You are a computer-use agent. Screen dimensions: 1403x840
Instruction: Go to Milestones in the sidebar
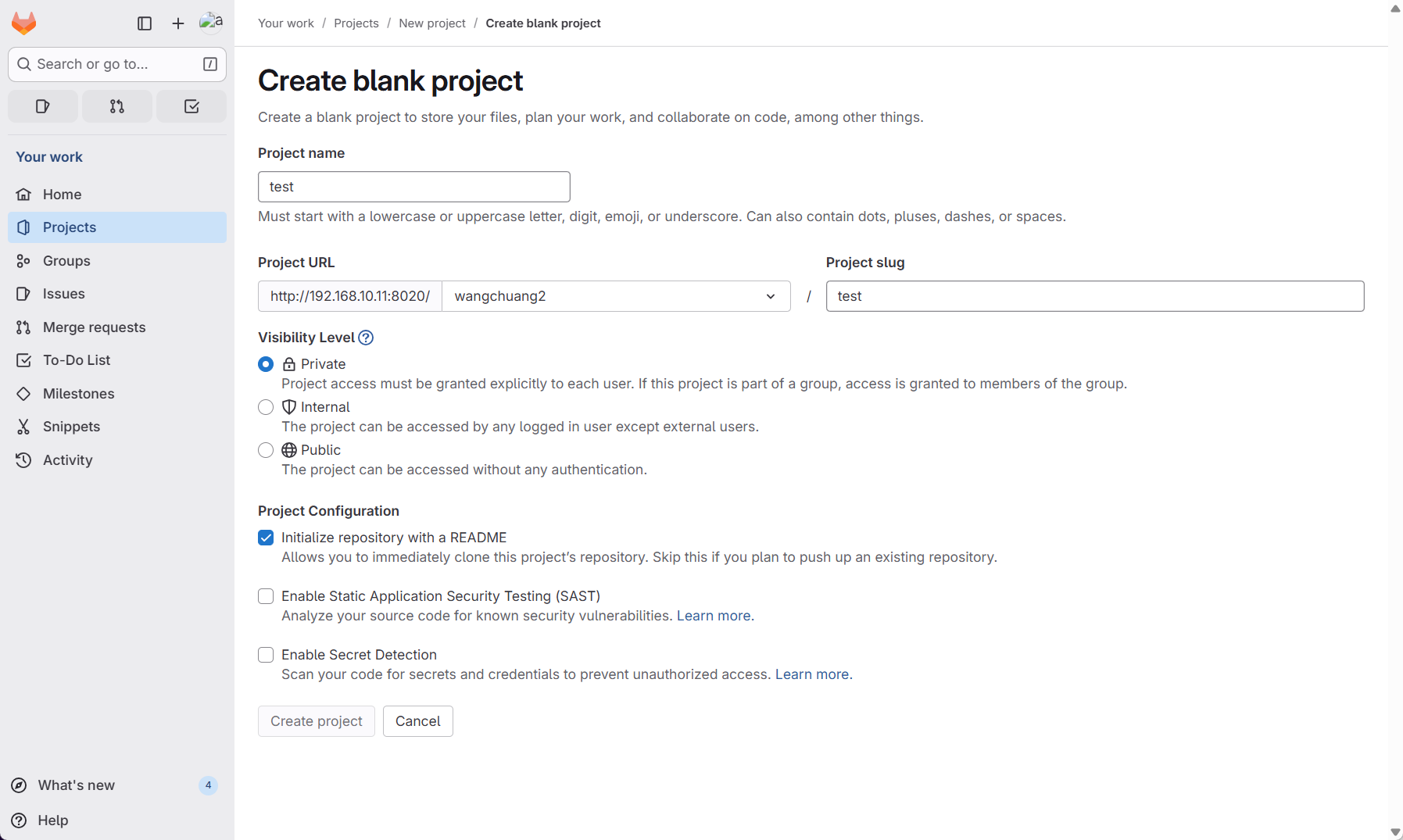point(78,394)
